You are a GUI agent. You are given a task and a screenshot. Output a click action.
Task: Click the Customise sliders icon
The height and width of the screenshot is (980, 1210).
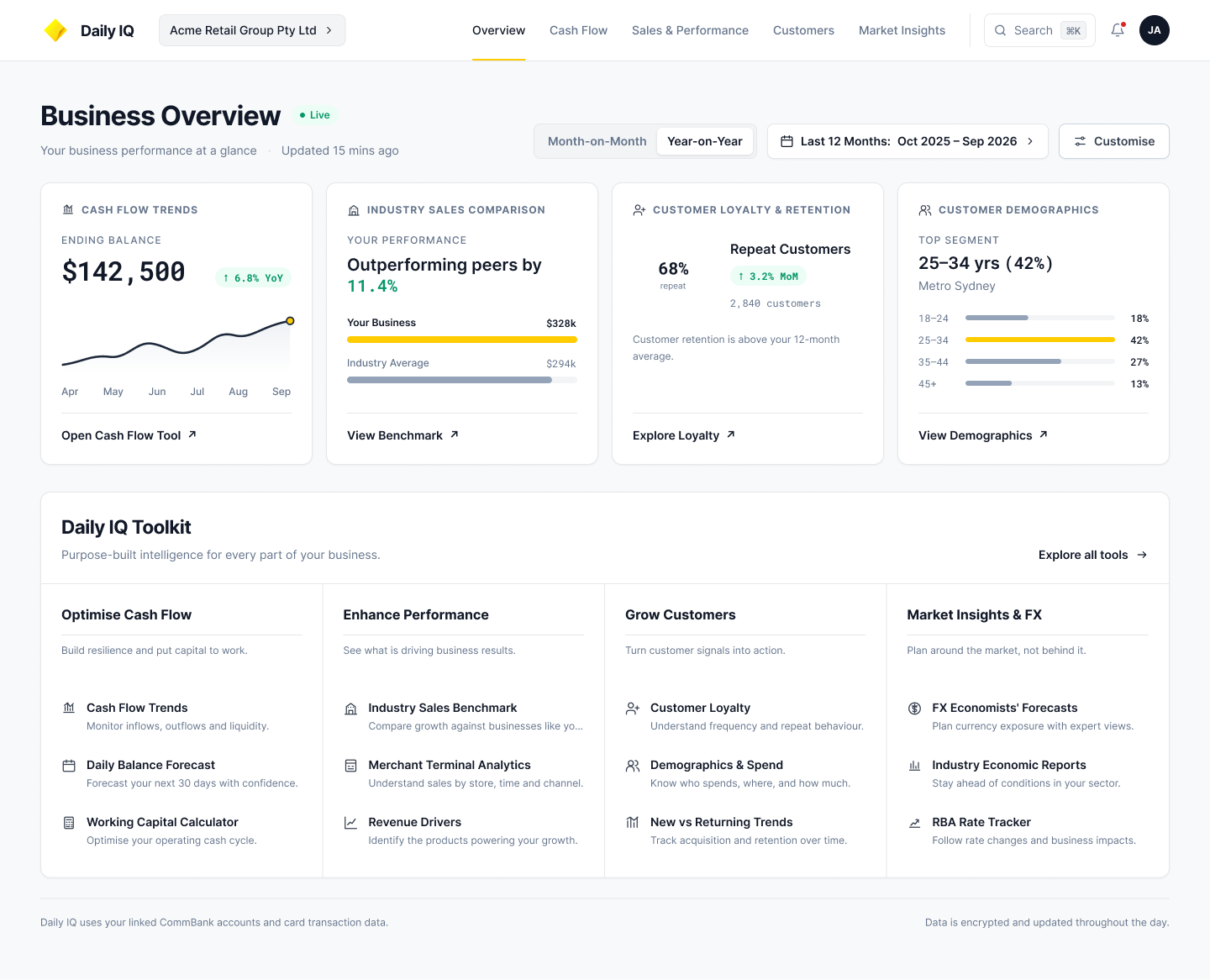click(x=1081, y=141)
